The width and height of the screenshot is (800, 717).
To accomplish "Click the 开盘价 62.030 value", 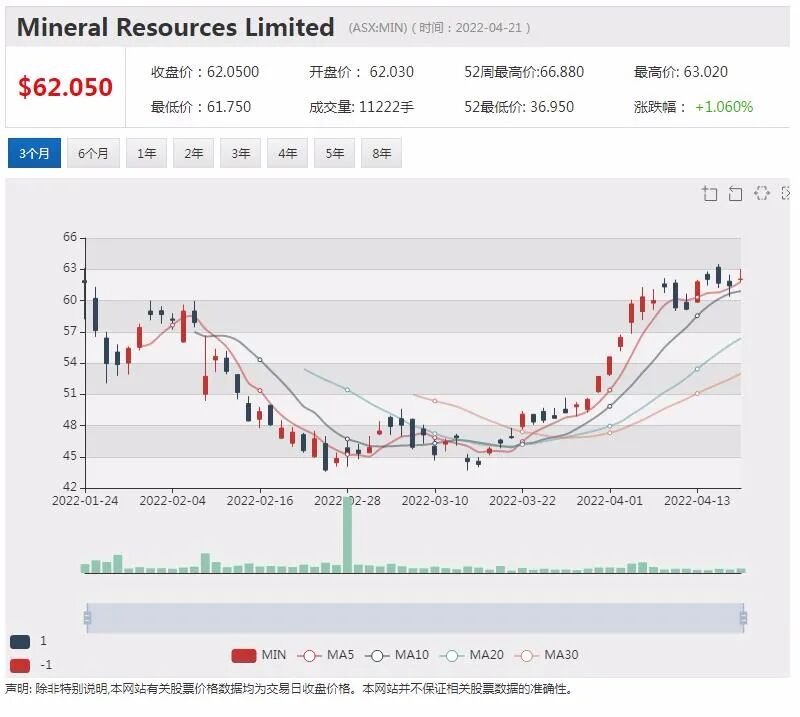I will pyautogui.click(x=391, y=72).
